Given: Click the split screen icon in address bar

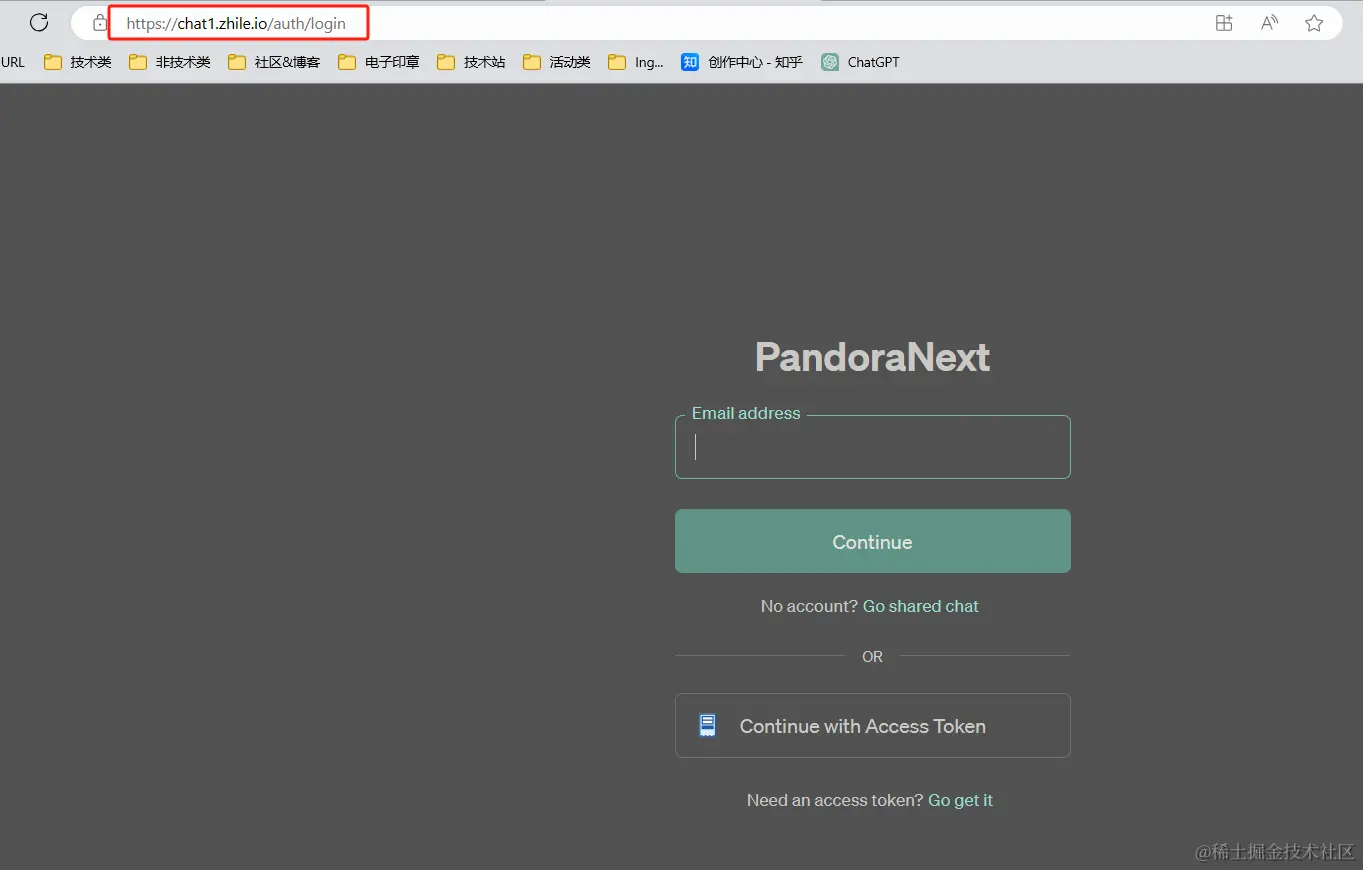Looking at the screenshot, I should (x=1224, y=23).
